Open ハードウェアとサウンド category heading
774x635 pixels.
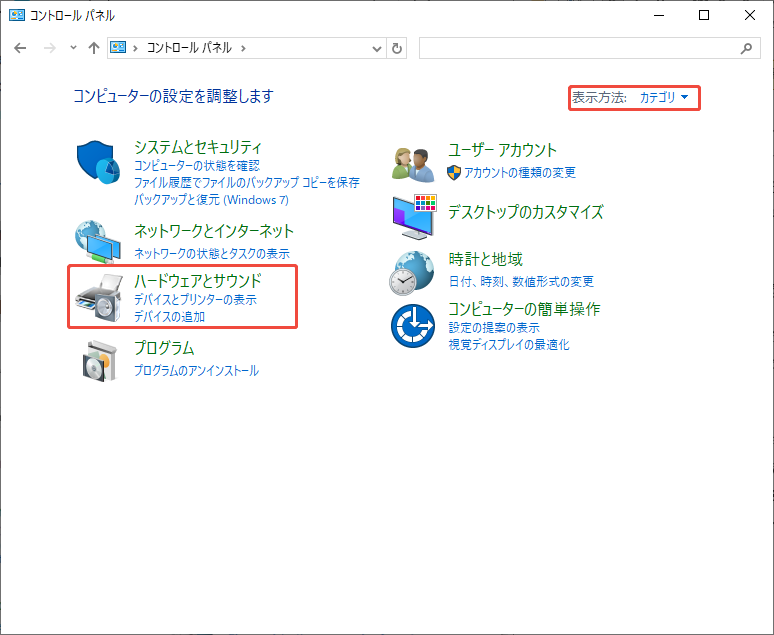197,280
